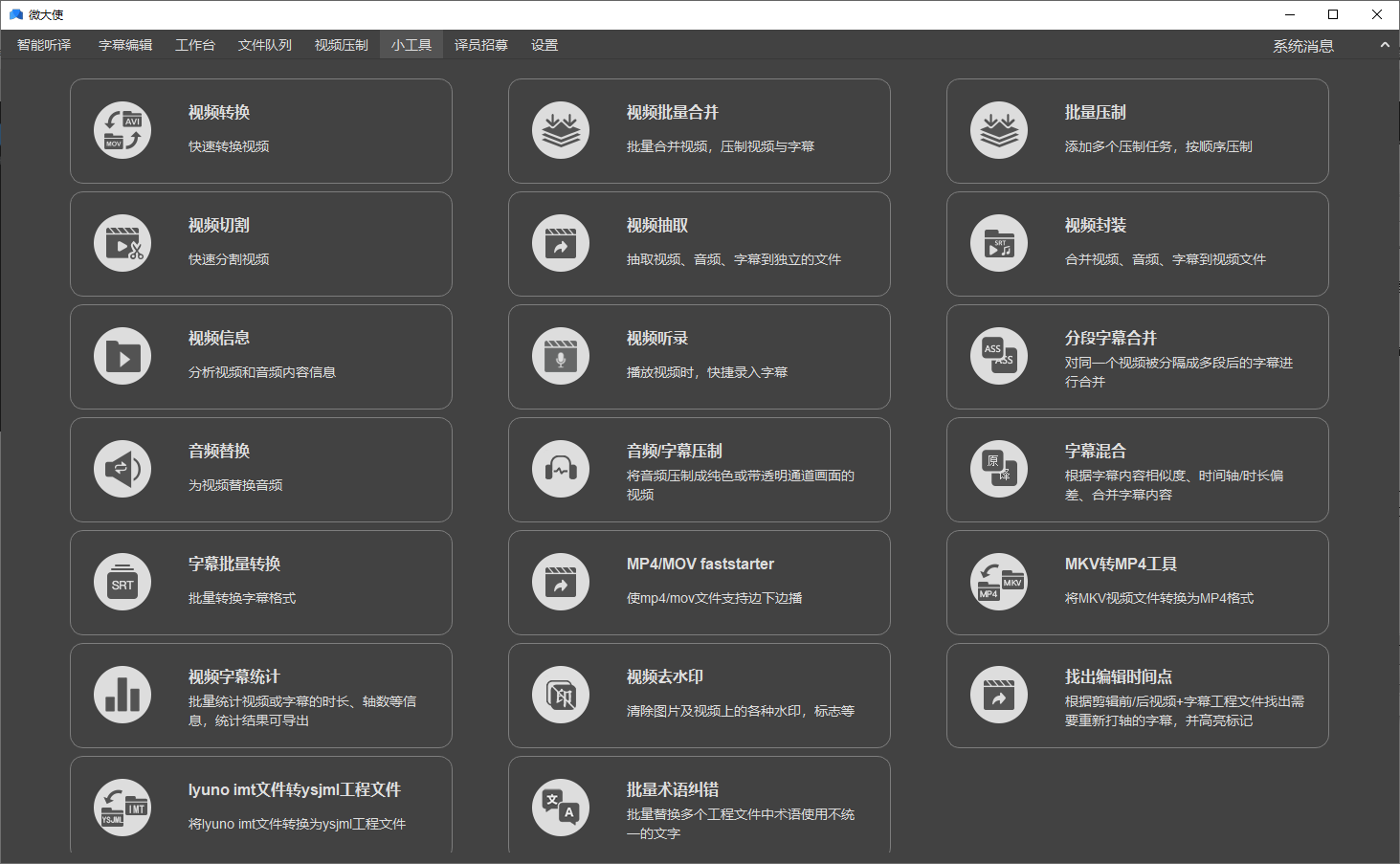The height and width of the screenshot is (864, 1400).
Task: Click the 视频字幕统计 bar chart icon
Action: click(122, 695)
